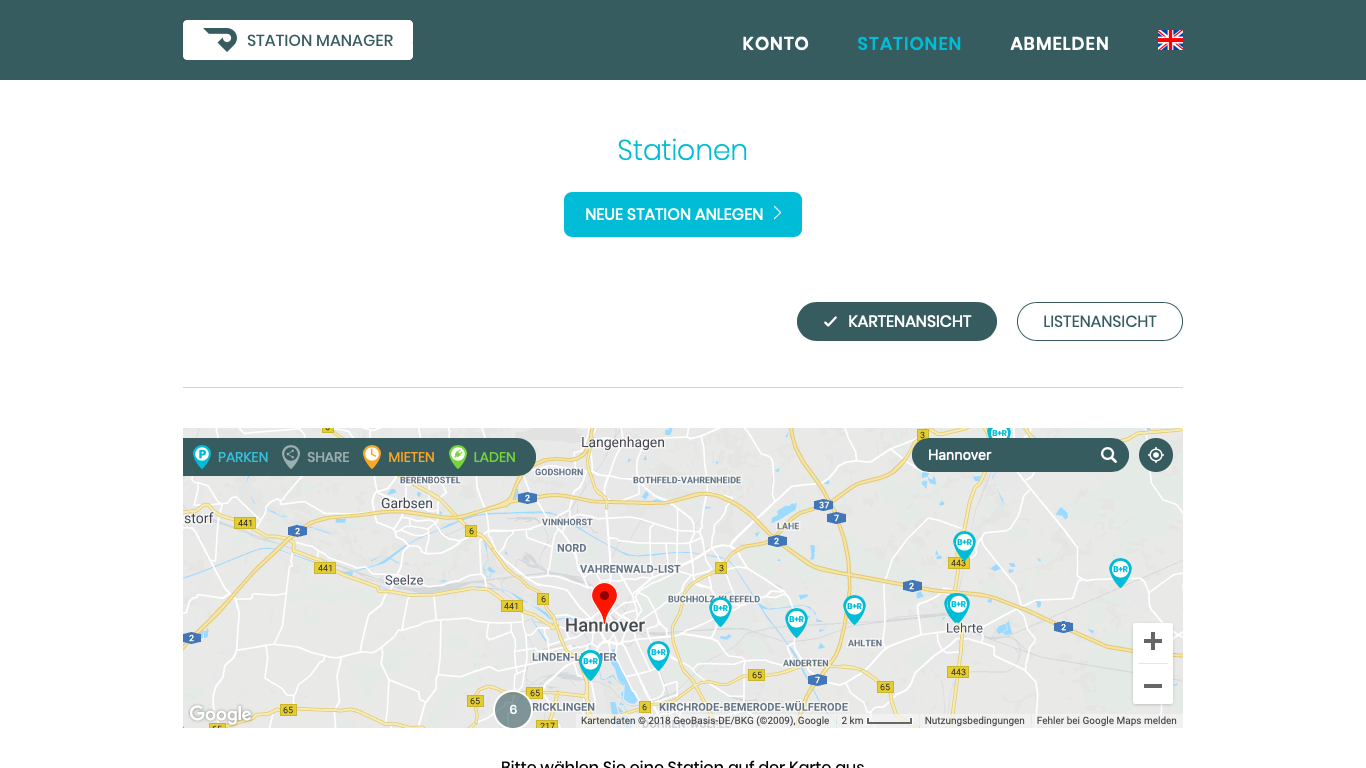The image size is (1366, 768).
Task: Click the zoom out minus icon
Action: pyautogui.click(x=1153, y=686)
